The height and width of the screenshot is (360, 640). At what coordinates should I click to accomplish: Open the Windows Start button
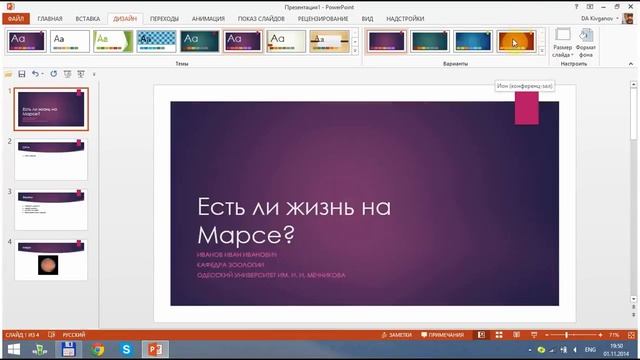14,349
